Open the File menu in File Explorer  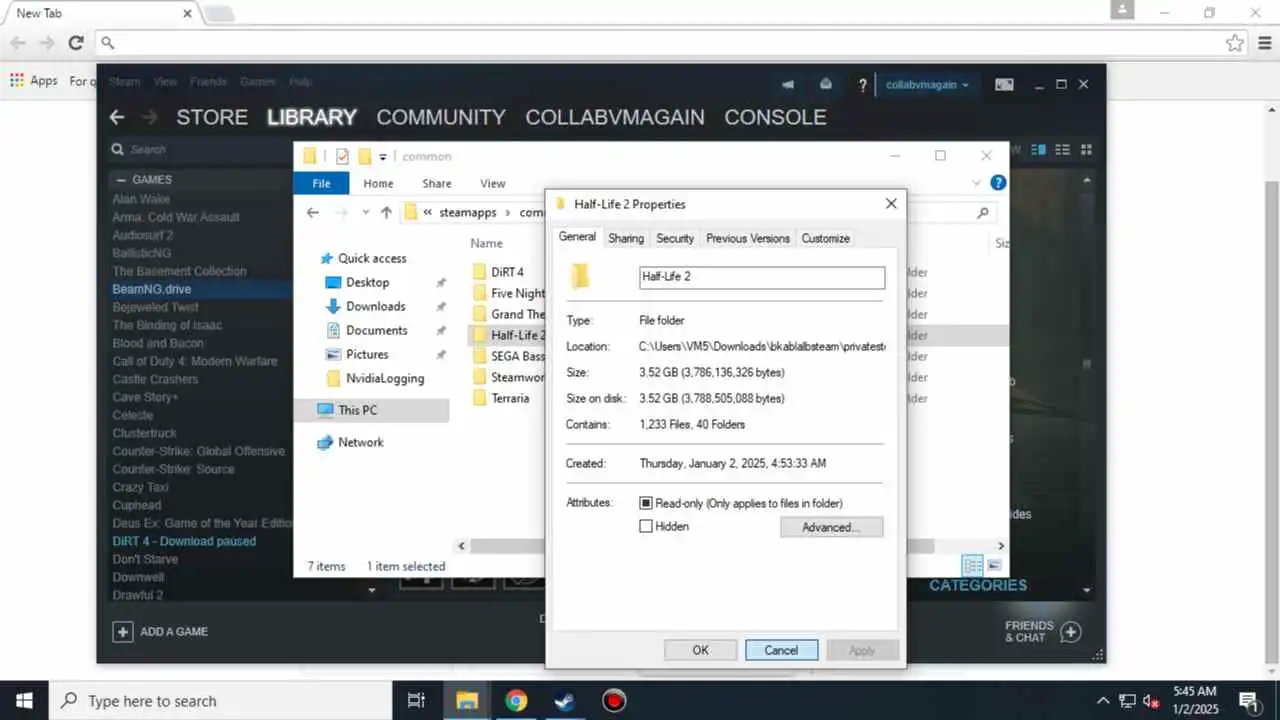[321, 183]
